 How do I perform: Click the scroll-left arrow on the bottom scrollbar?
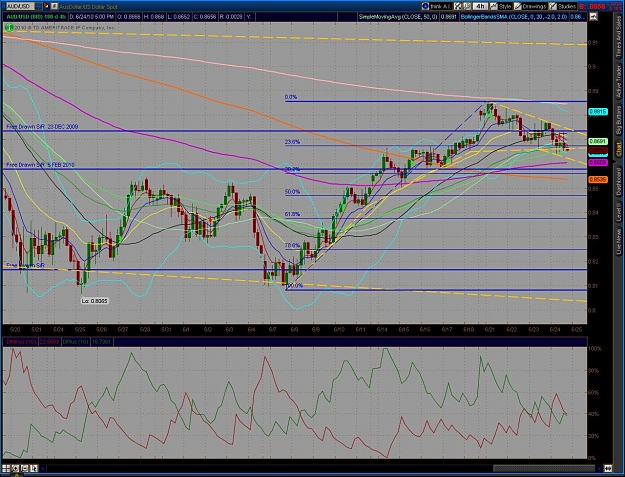[x=43, y=468]
